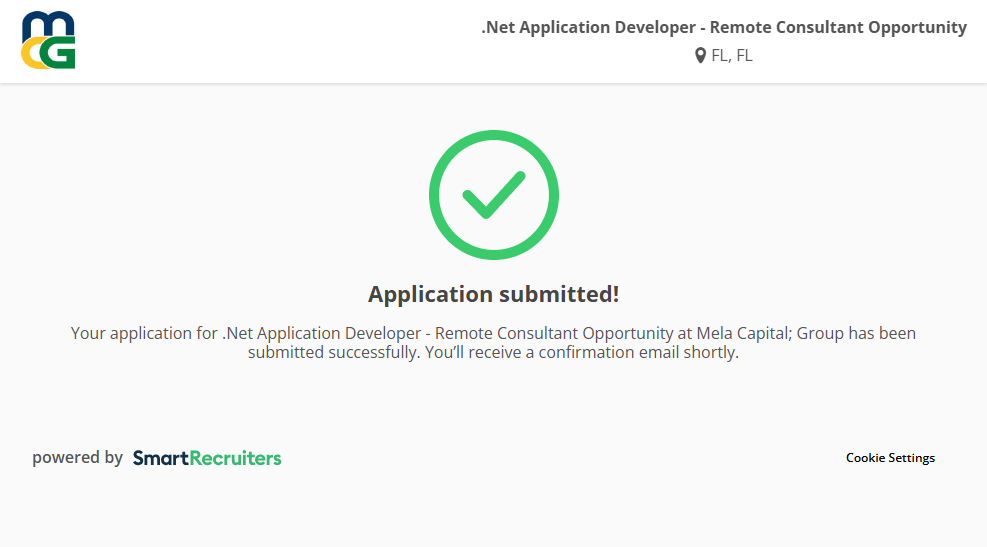Click the SmartRecruiters logo
987x547 pixels.
pyautogui.click(x=207, y=458)
